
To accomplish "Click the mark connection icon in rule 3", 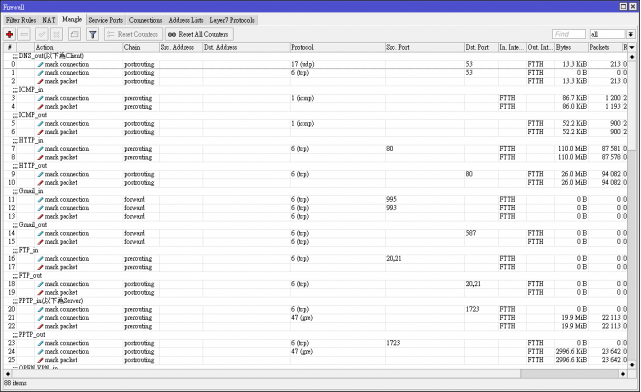I will click(40, 99).
